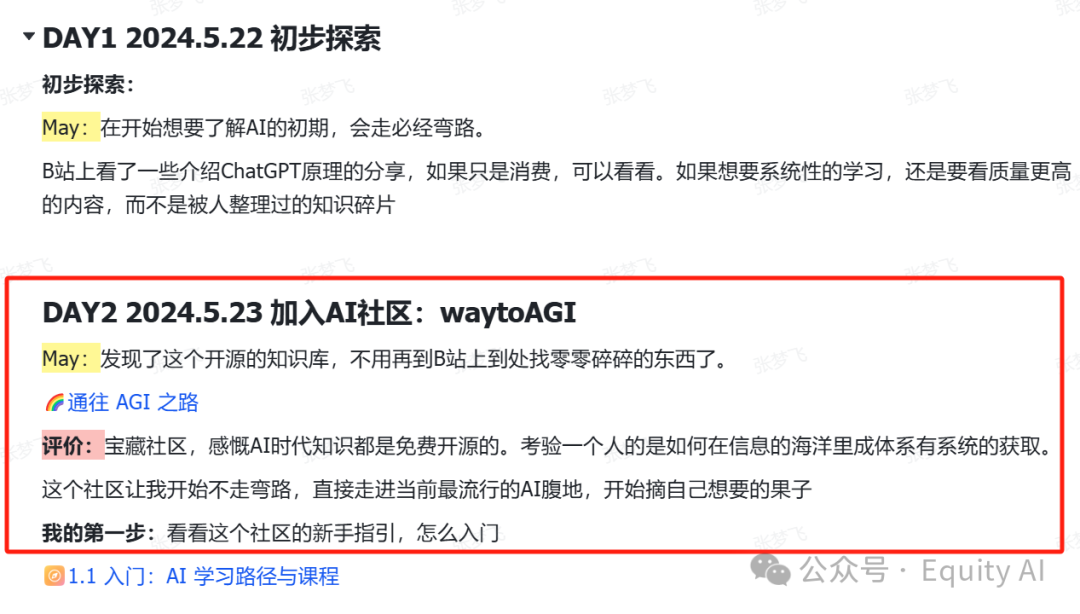Click the sentence 发现了这个开源的知识库
The height and width of the screenshot is (614, 1080).
point(415,359)
